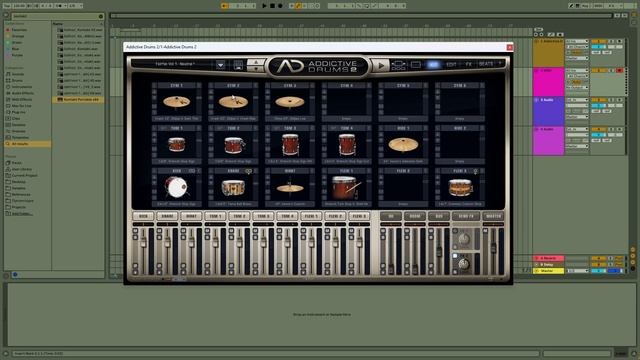Image resolution: width=640 pixels, height=360 pixels.
Task: Select the SNARE drum image
Action: point(233,188)
